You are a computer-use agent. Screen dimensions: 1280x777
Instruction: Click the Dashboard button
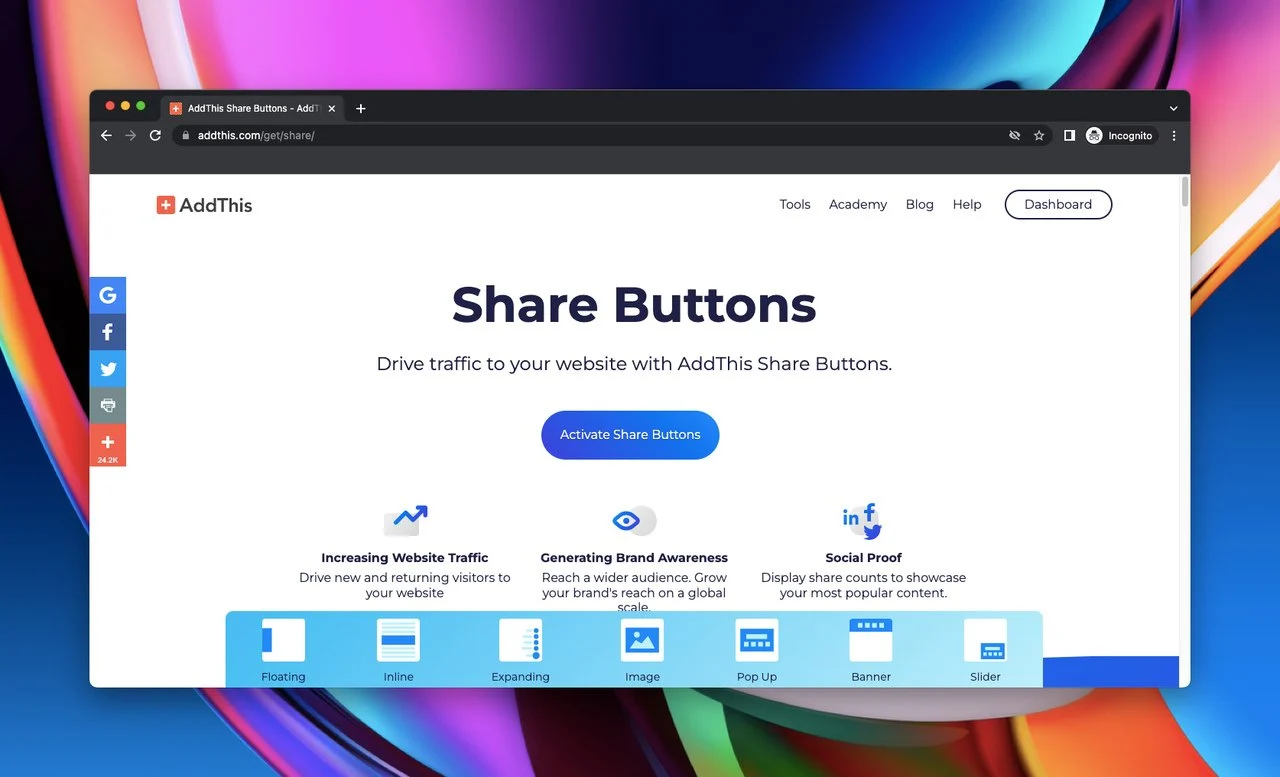(x=1058, y=204)
